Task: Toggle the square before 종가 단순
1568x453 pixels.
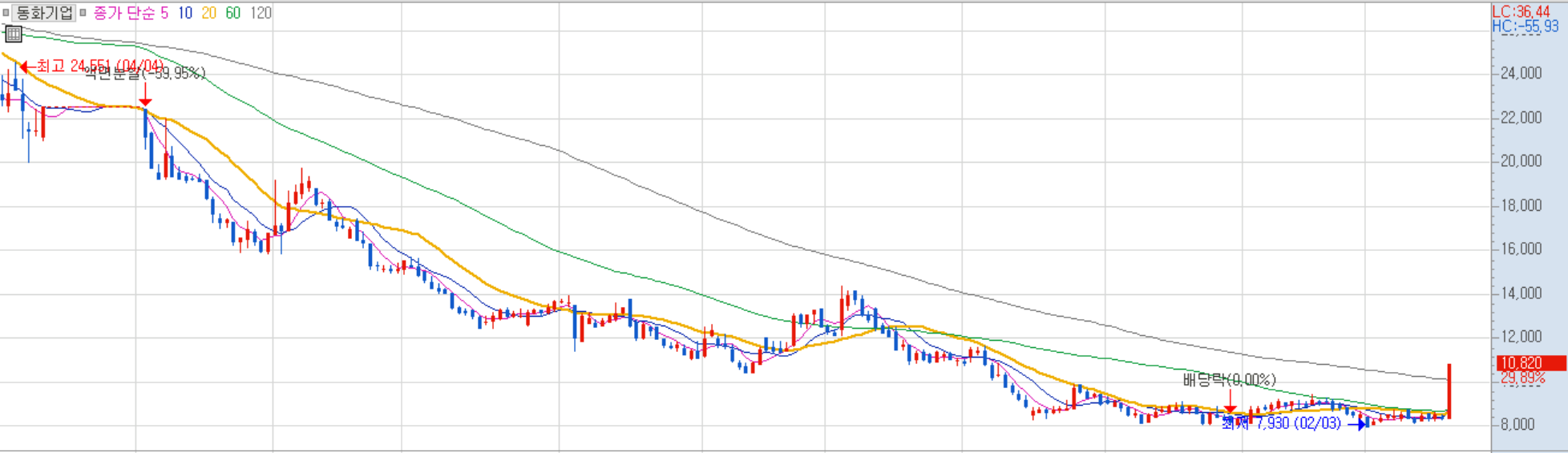Action: coord(83,13)
